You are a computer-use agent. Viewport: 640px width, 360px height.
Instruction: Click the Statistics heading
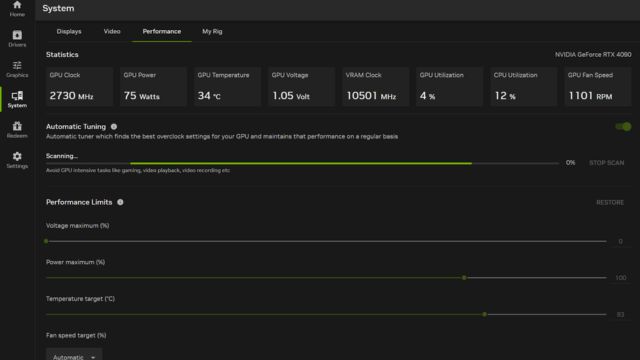click(62, 55)
